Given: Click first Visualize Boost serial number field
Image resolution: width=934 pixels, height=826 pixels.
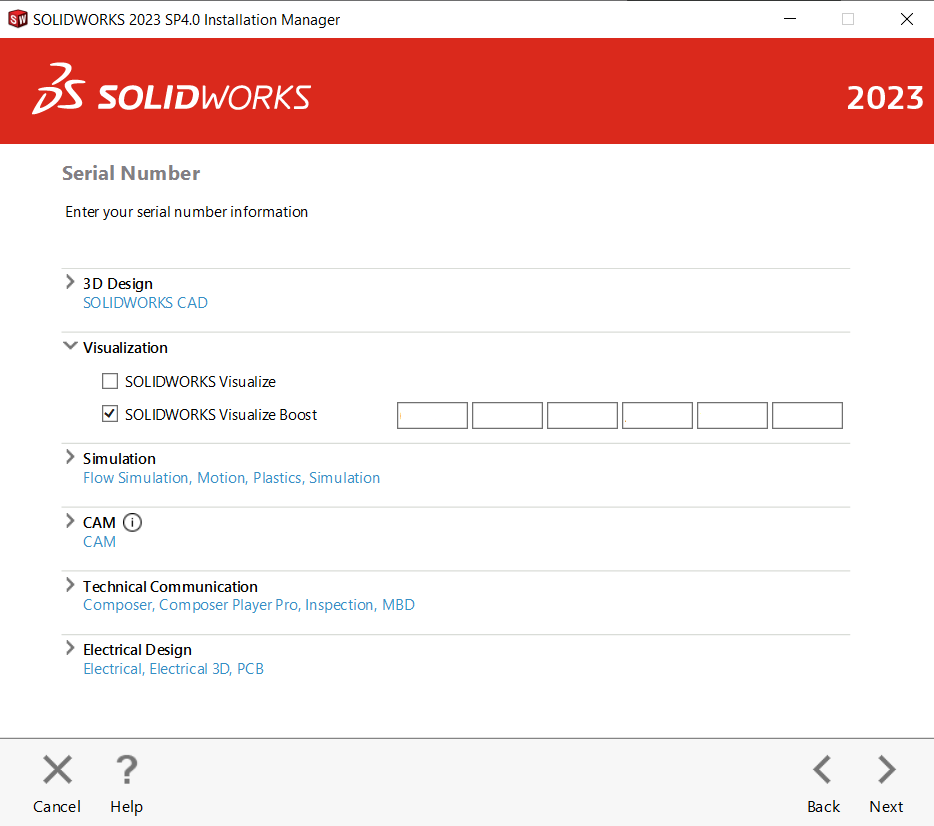Looking at the screenshot, I should pos(432,415).
